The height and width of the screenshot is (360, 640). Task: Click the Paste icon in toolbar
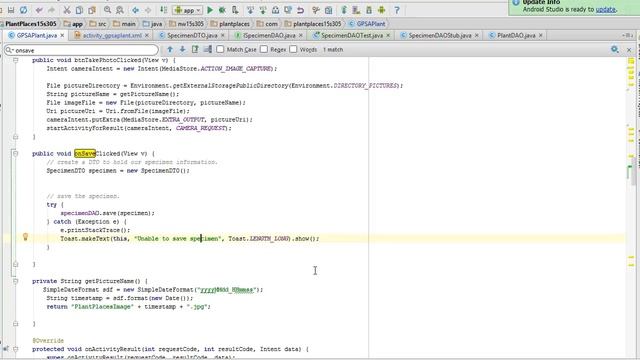92,10
